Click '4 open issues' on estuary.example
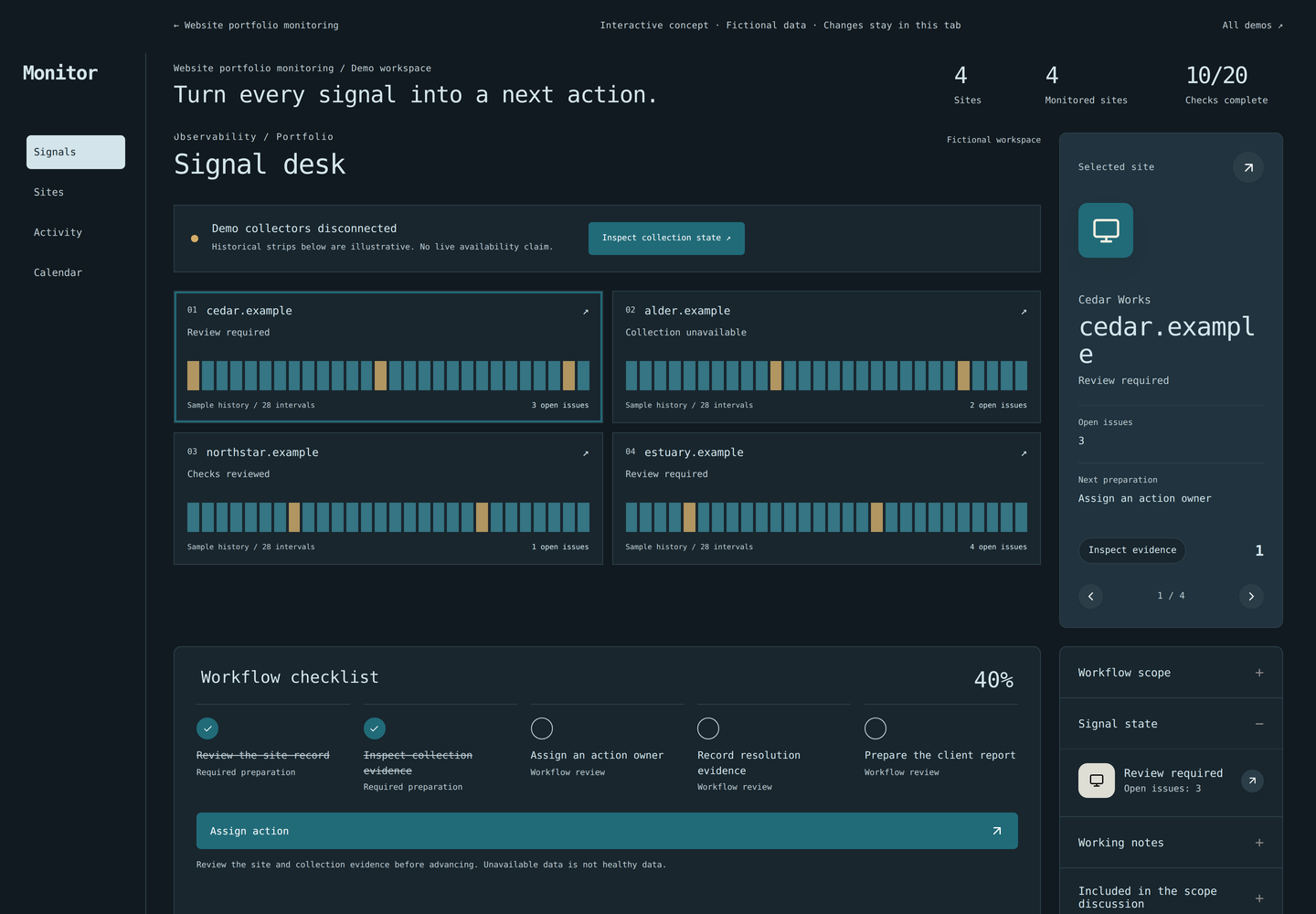Image resolution: width=1316 pixels, height=914 pixels. click(998, 547)
